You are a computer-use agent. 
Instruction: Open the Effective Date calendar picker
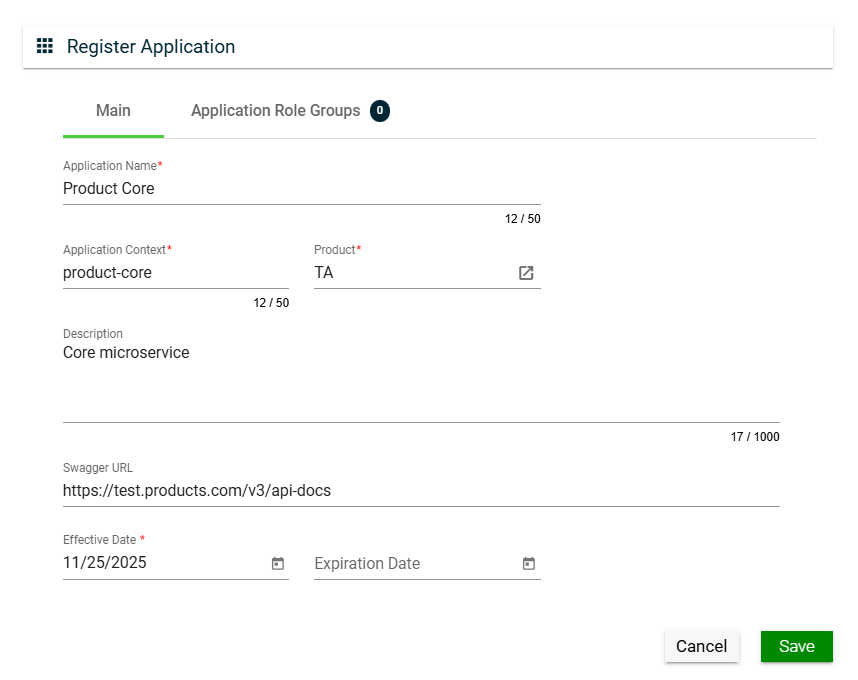(278, 564)
